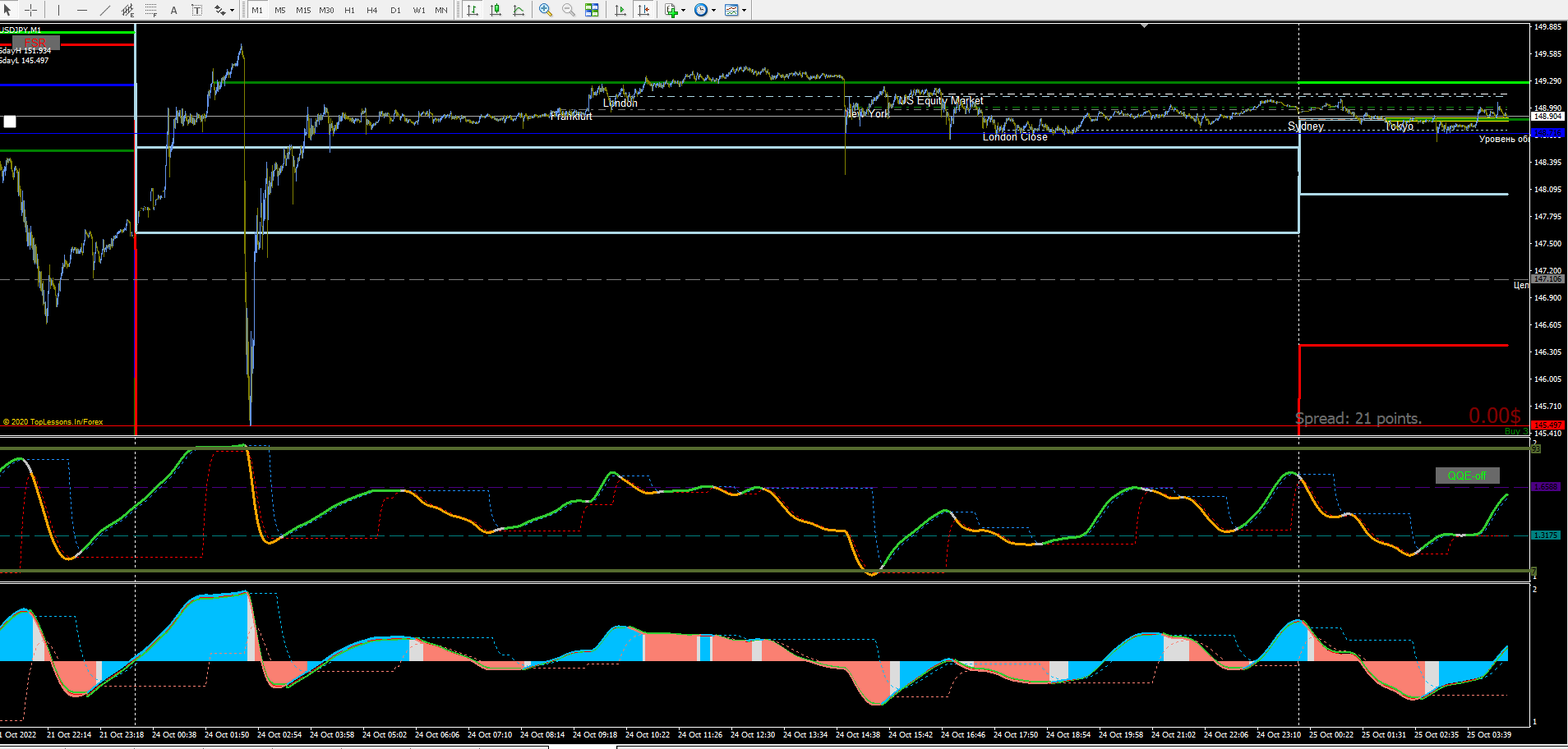Image resolution: width=1568 pixels, height=749 pixels.
Task: Toggle chart shift from right edge
Action: point(643,10)
